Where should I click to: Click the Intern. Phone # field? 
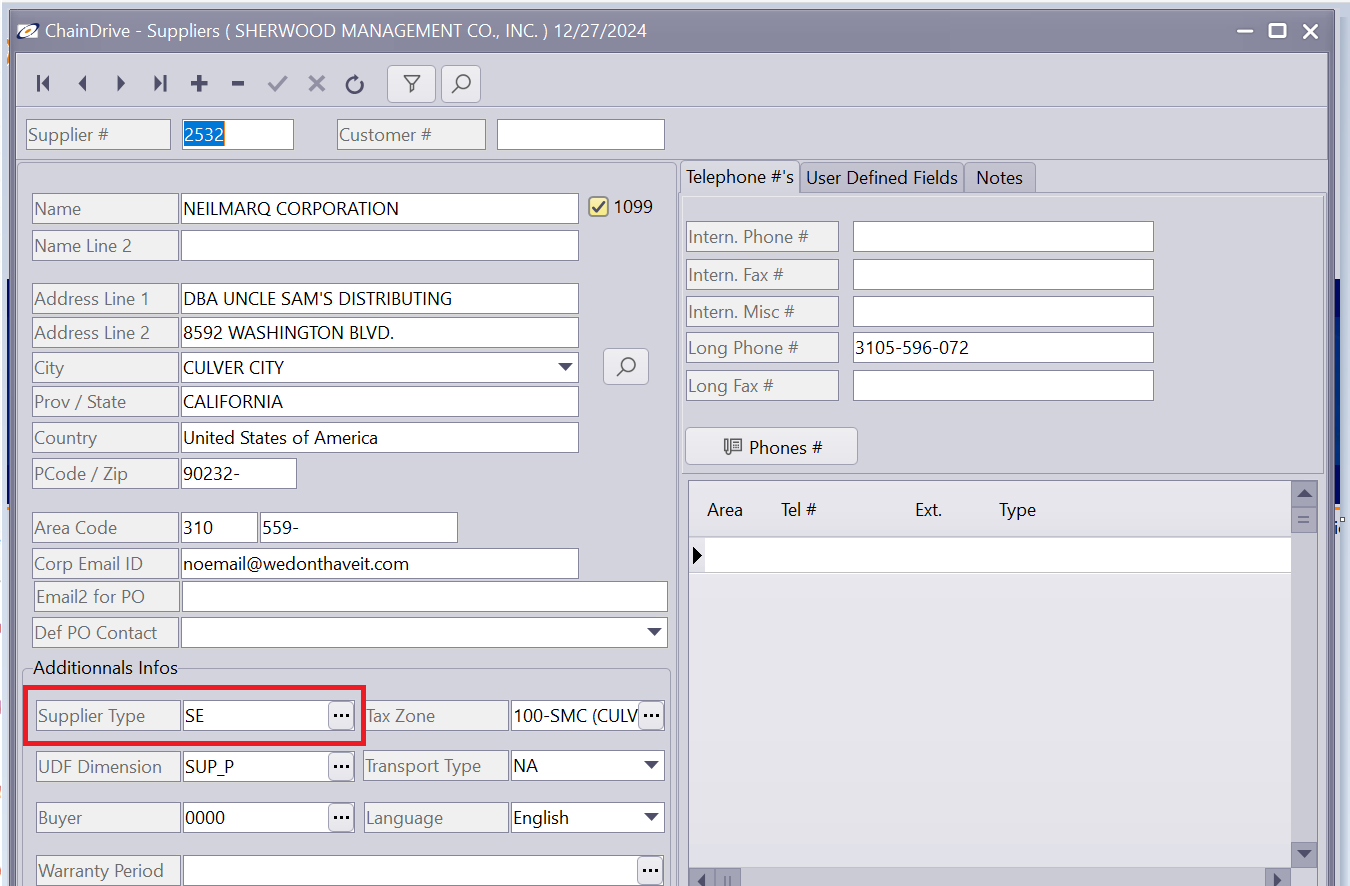(x=1003, y=237)
